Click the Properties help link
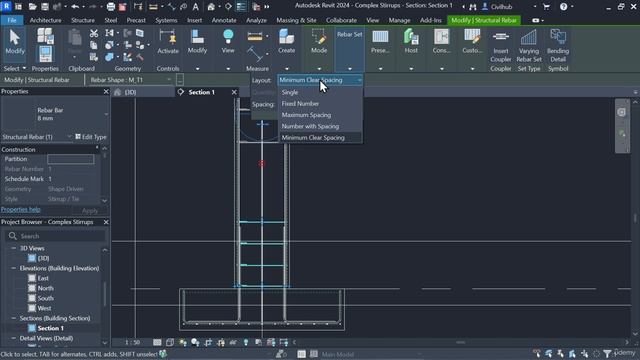Viewport: 640px width, 360px height. 21,209
